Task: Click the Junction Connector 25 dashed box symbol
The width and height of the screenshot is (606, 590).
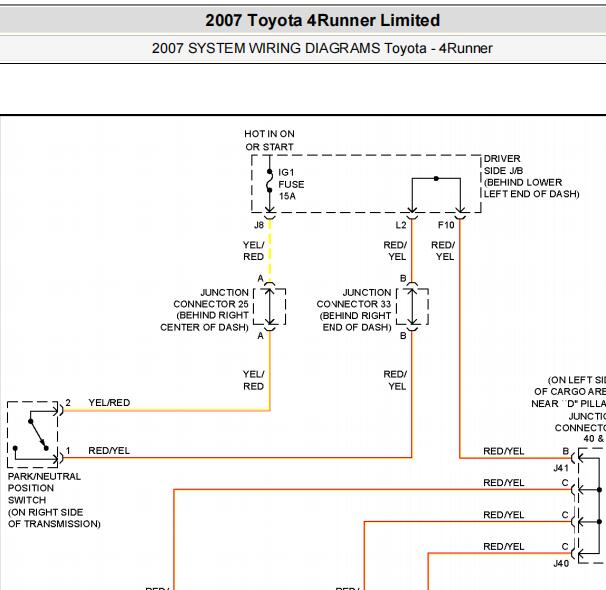Action: (x=270, y=306)
